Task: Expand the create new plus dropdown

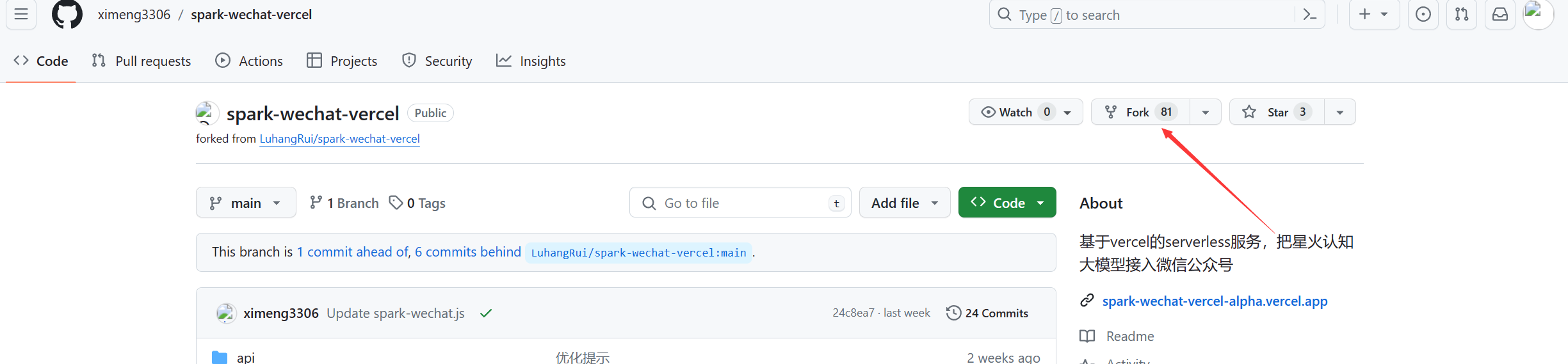Action: point(1373,14)
